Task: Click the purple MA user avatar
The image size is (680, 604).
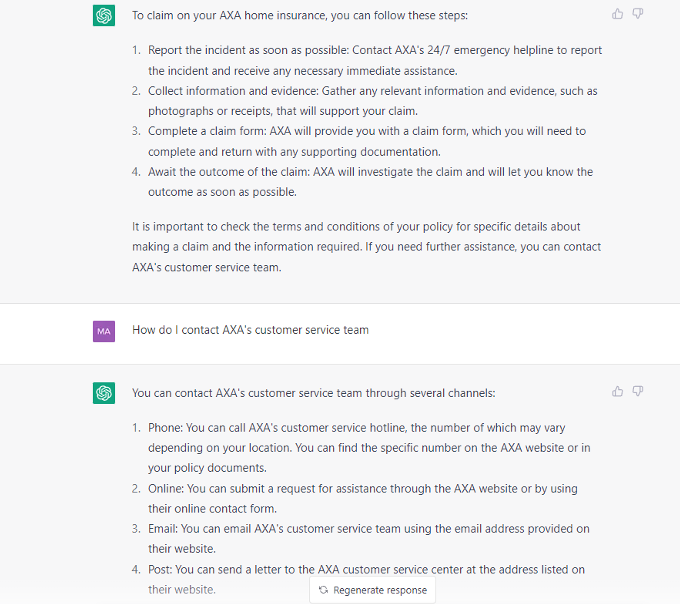Action: pos(104,331)
